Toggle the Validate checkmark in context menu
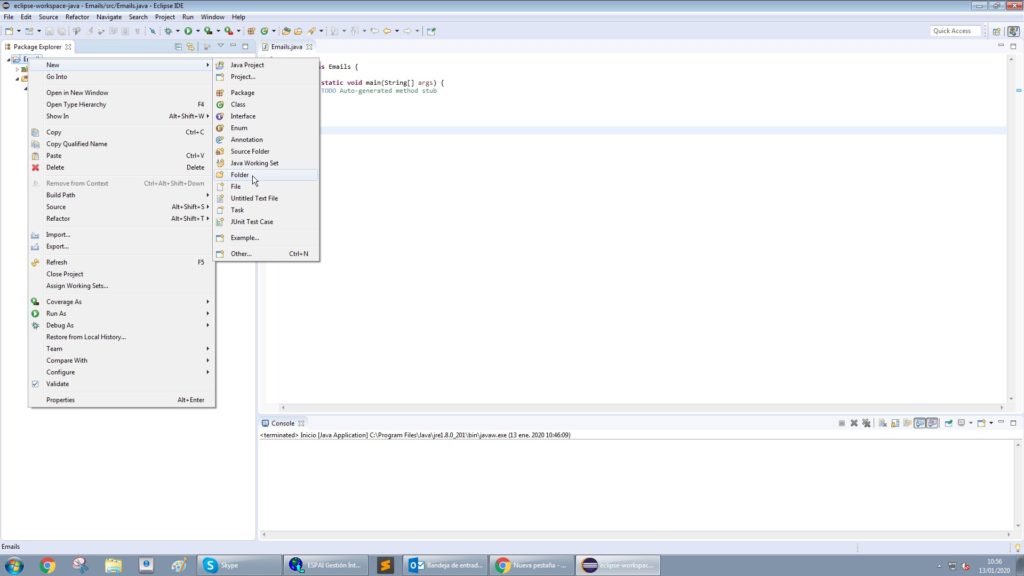Image resolution: width=1024 pixels, height=576 pixels. pos(35,384)
